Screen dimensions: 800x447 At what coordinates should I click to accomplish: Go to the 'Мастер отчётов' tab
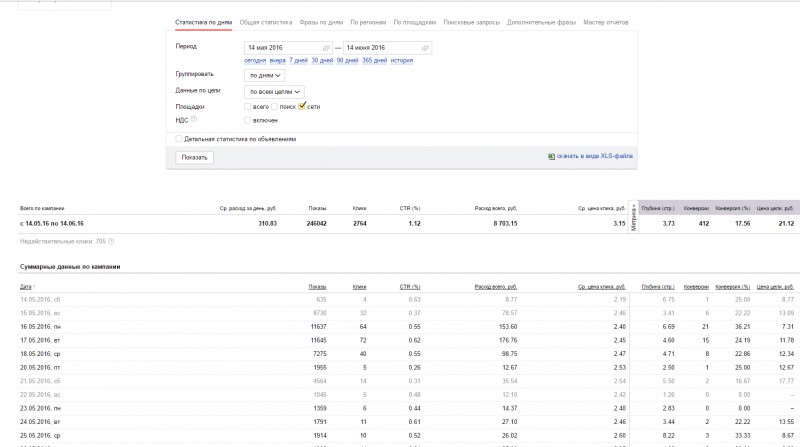coord(606,21)
